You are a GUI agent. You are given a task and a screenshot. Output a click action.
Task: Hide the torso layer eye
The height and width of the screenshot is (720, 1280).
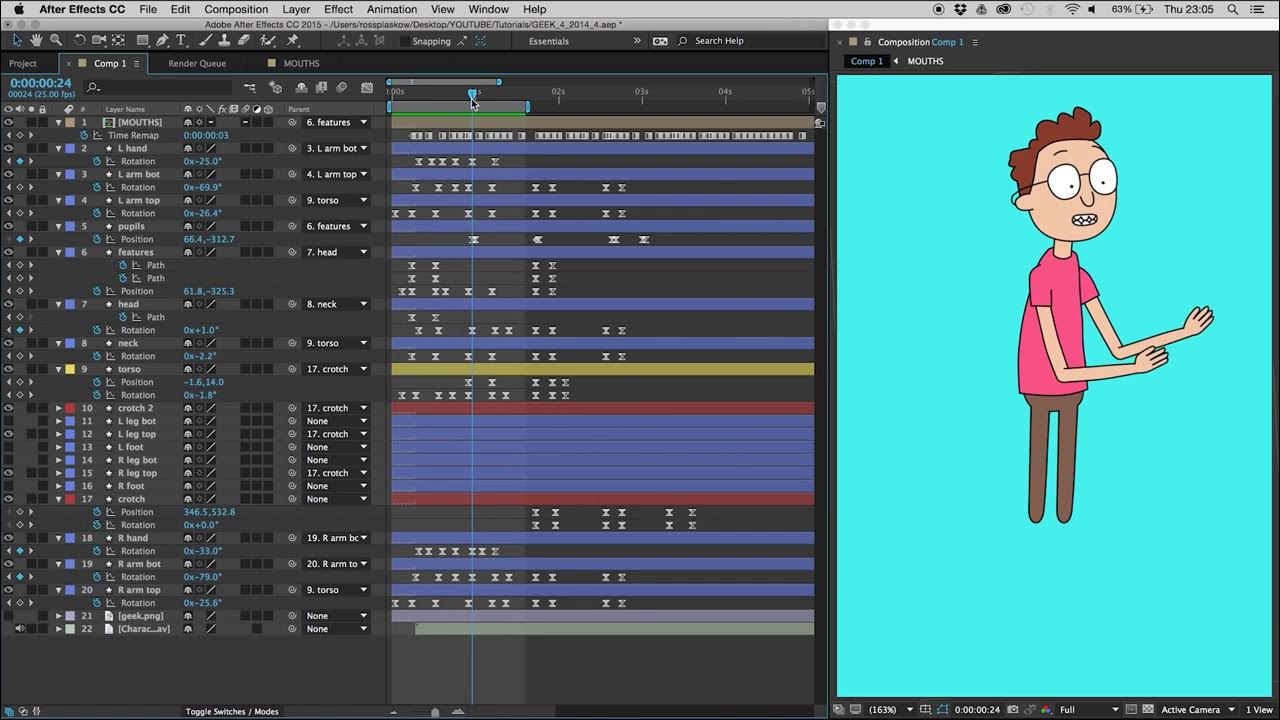(9, 369)
